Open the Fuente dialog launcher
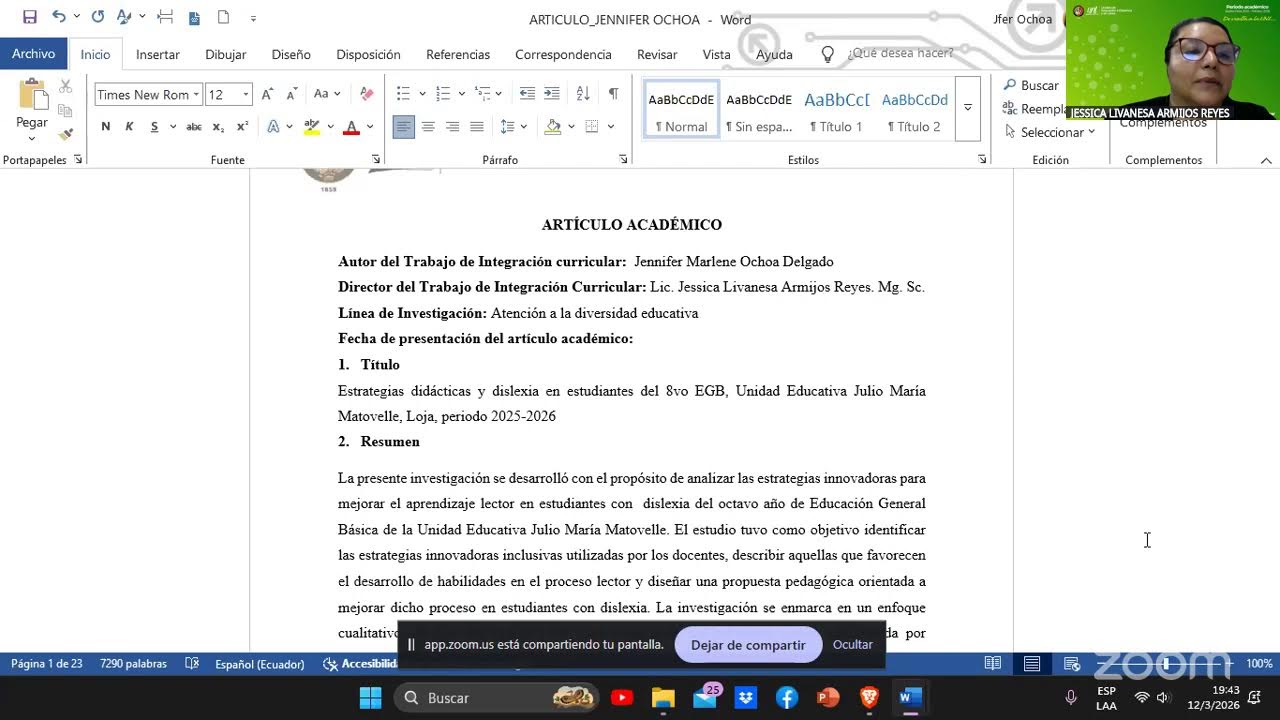The width and height of the screenshot is (1280, 720). click(x=376, y=160)
